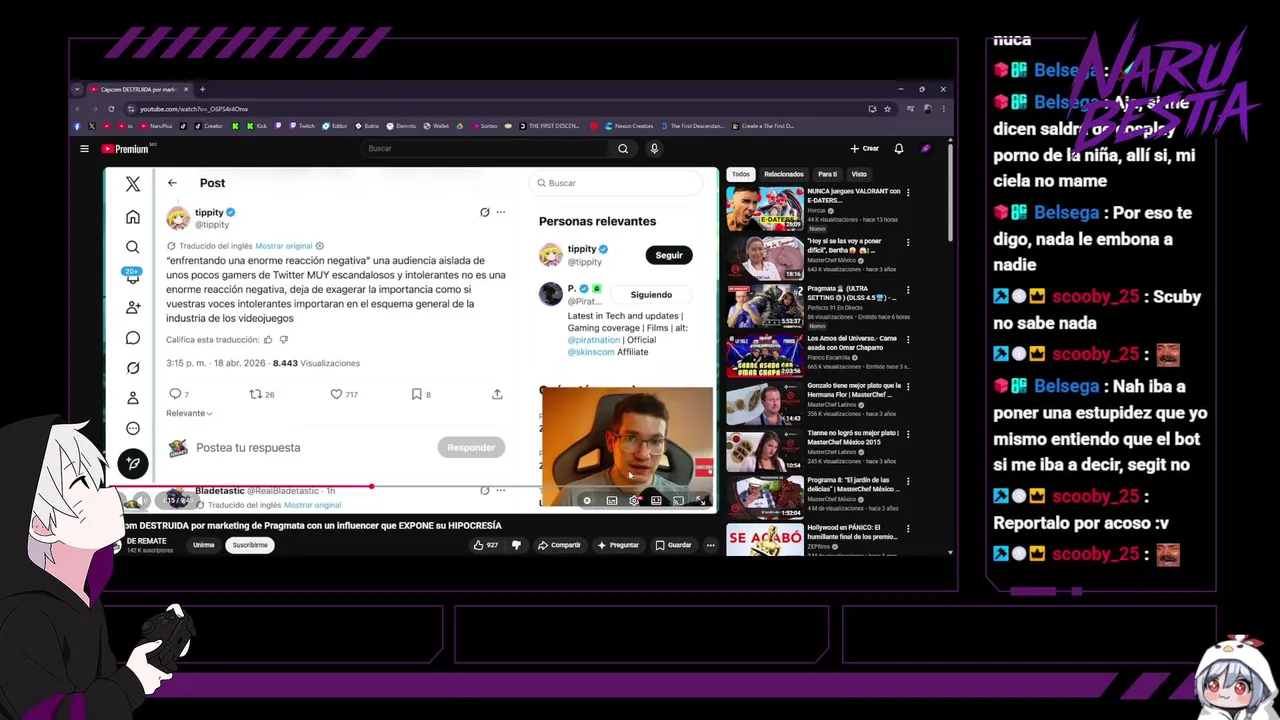Focus the YouTube Buscar search field

coord(486,149)
